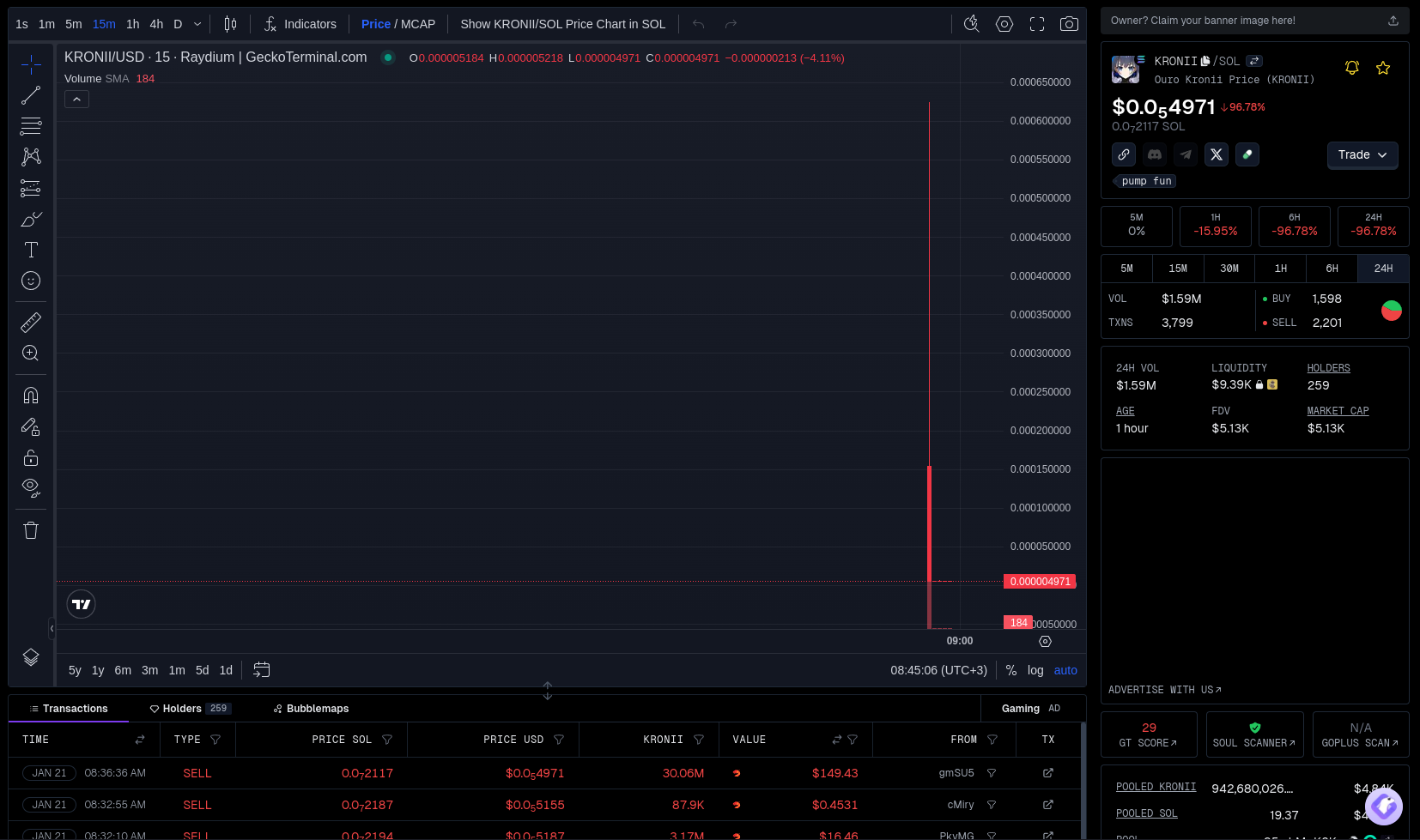Click the redo arrow in toolbar
Image resolution: width=1420 pixels, height=840 pixels.
click(x=731, y=24)
